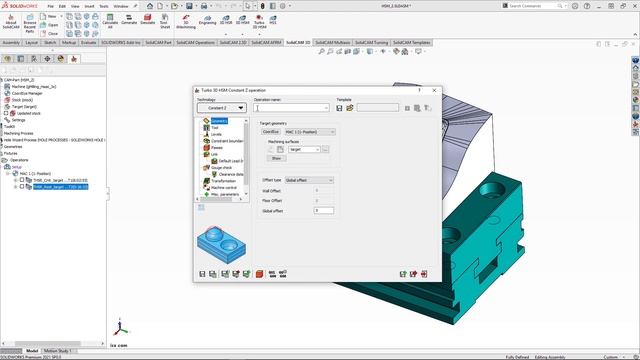Click Calculate All in the ribbon

tap(110, 22)
